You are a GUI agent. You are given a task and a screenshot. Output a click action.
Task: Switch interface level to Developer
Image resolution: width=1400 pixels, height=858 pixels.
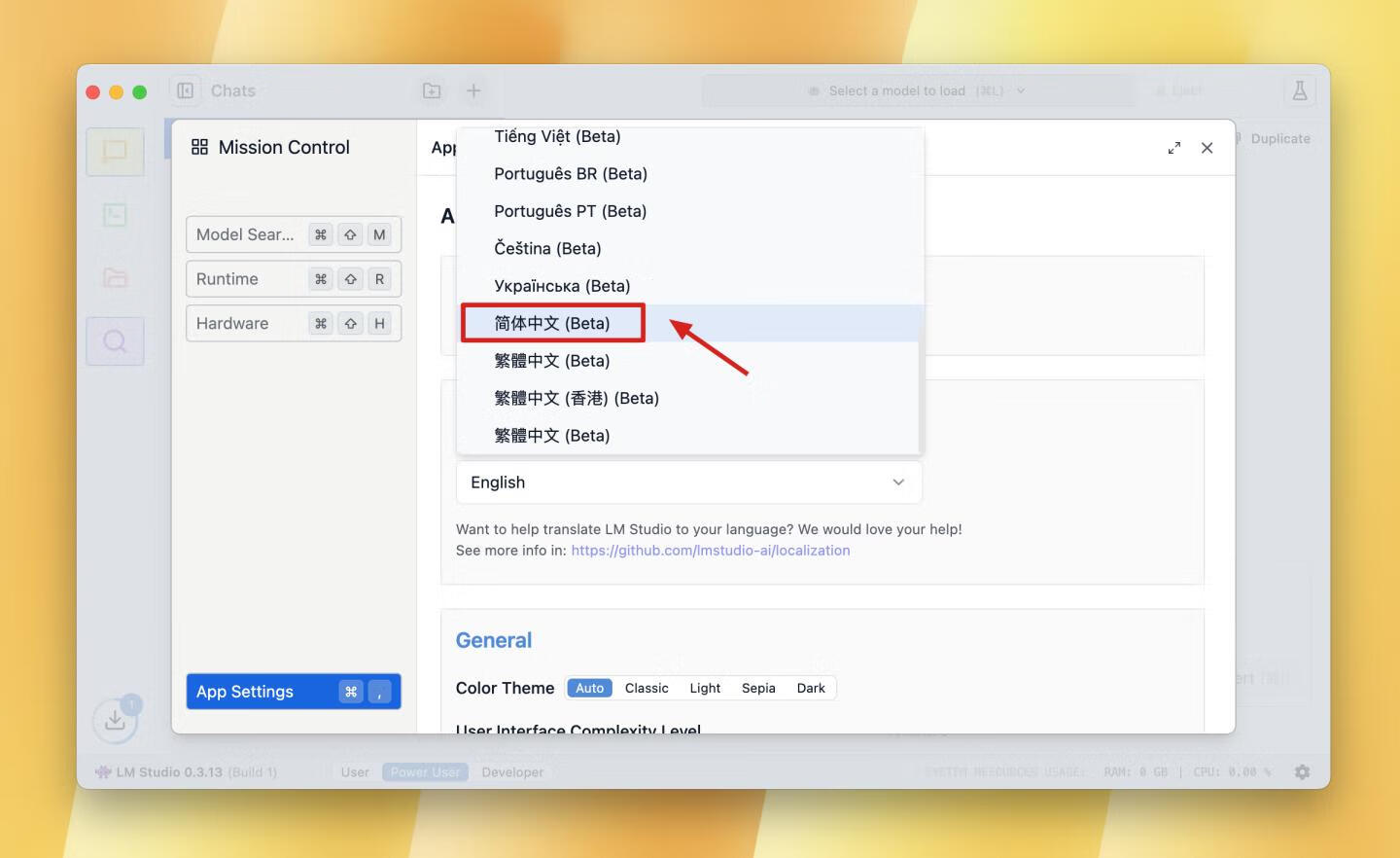click(x=512, y=771)
